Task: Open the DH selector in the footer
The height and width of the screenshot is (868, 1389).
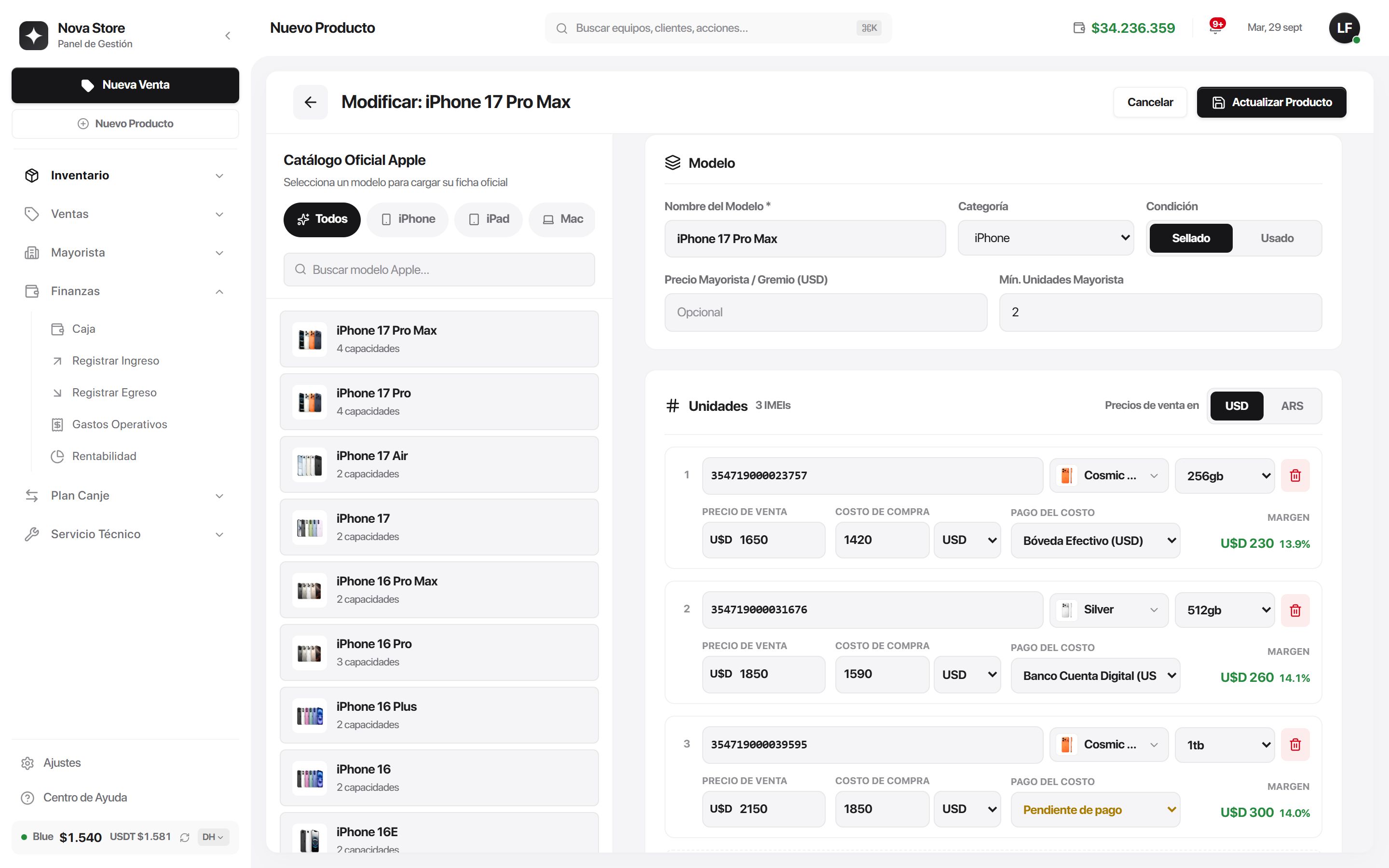Action: click(x=213, y=837)
